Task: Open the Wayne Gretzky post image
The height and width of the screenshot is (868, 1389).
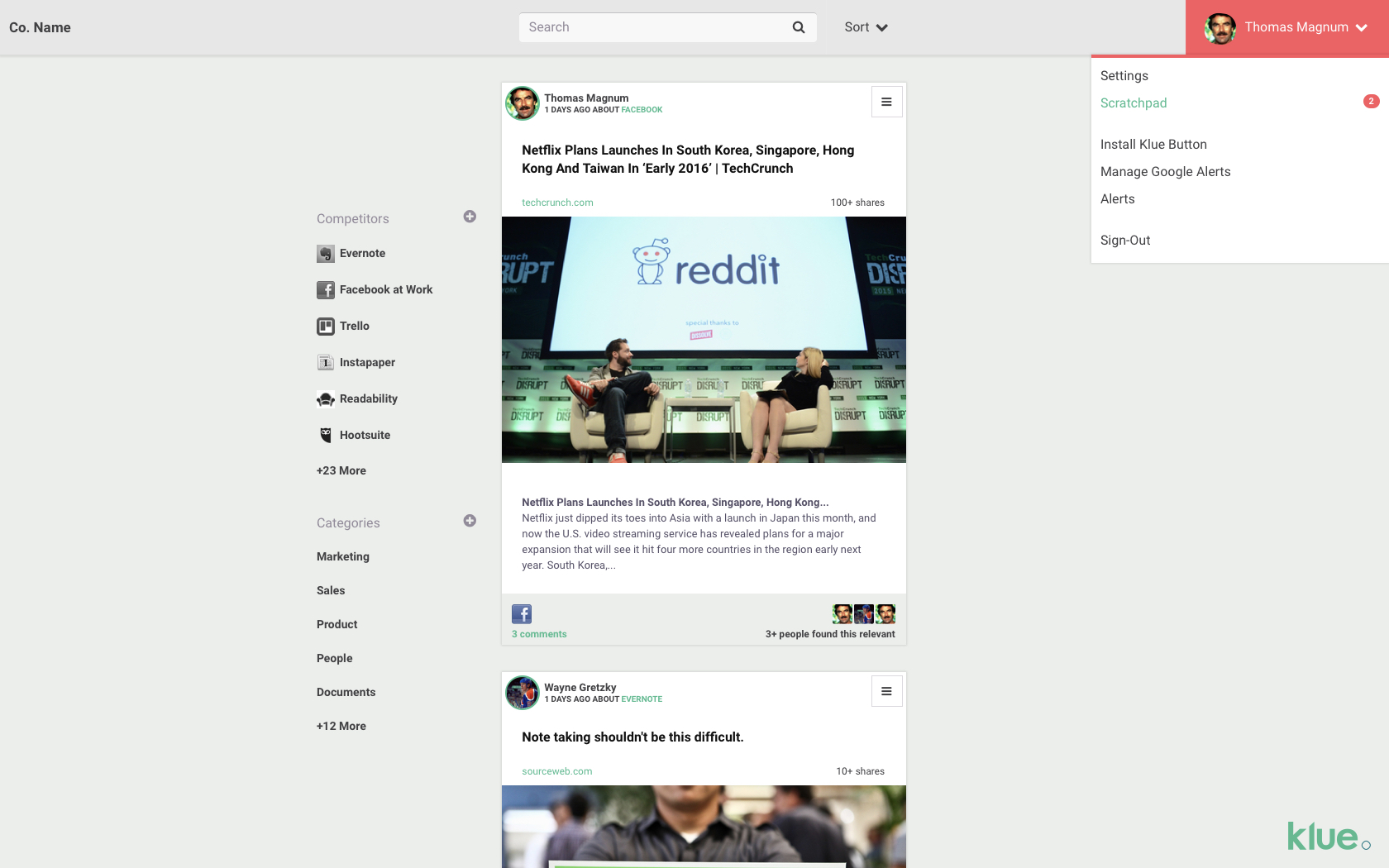Action: point(704,827)
